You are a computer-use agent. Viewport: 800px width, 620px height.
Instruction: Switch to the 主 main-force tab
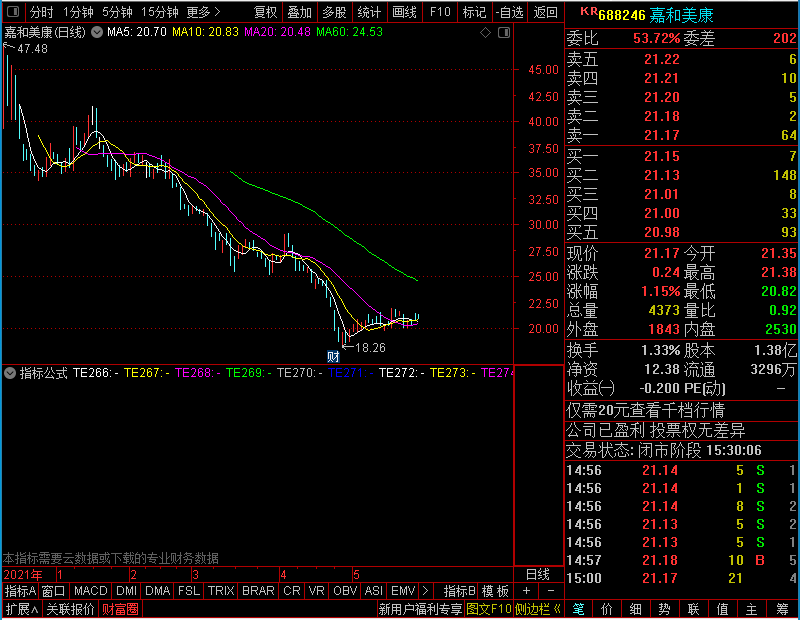[752, 609]
